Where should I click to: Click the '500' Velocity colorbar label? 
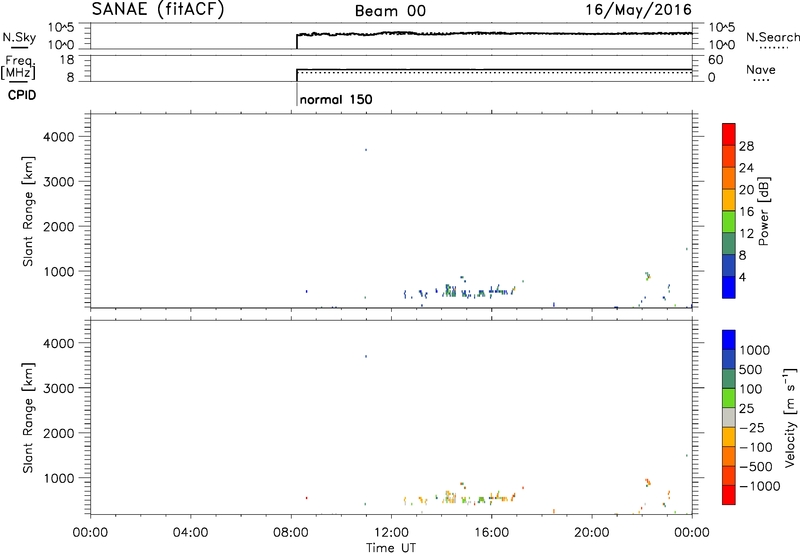(x=751, y=370)
